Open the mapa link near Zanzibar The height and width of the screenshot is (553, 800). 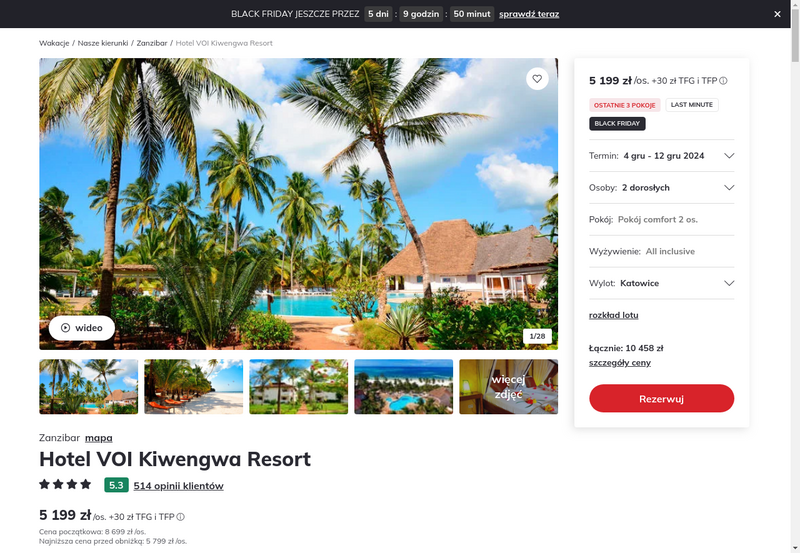[98, 438]
